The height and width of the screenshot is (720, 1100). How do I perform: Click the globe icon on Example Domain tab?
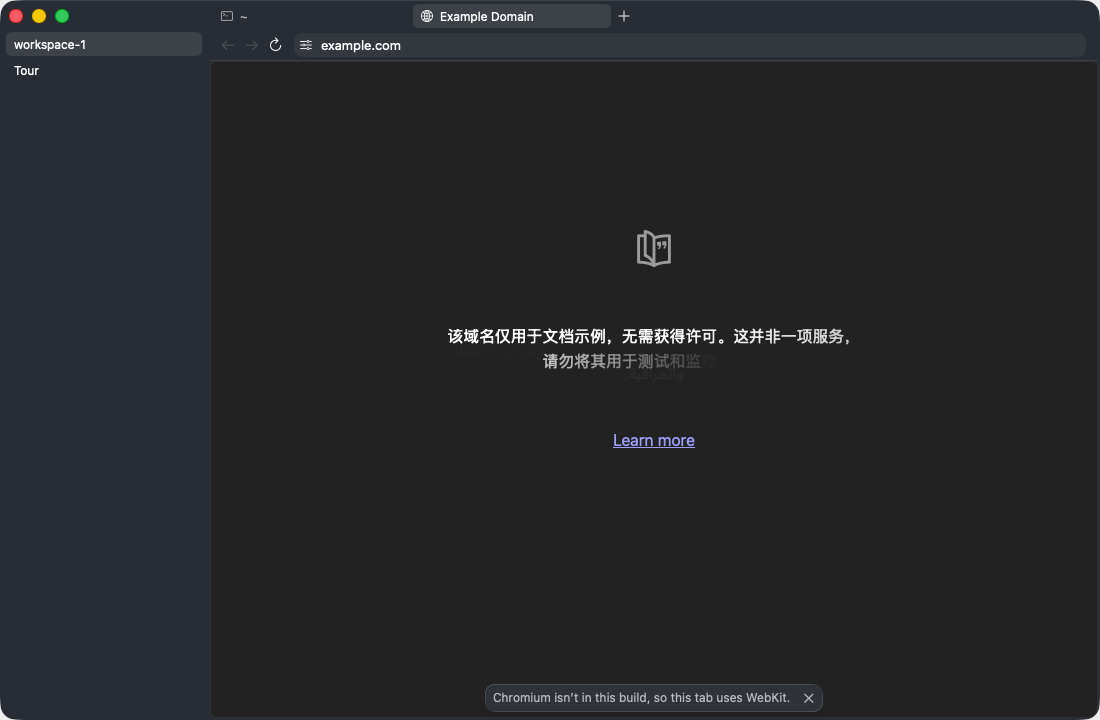coord(427,16)
